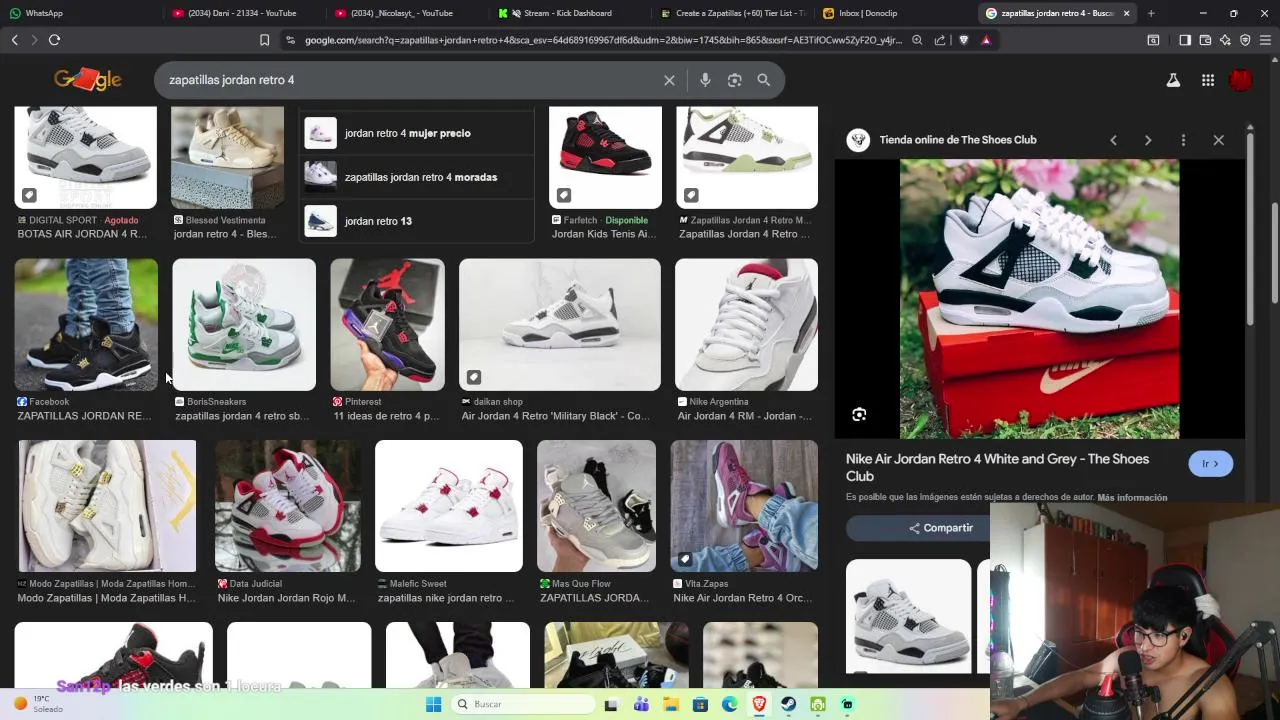The image size is (1280, 720).
Task: Go to next image in preview panel
Action: point(1148,140)
